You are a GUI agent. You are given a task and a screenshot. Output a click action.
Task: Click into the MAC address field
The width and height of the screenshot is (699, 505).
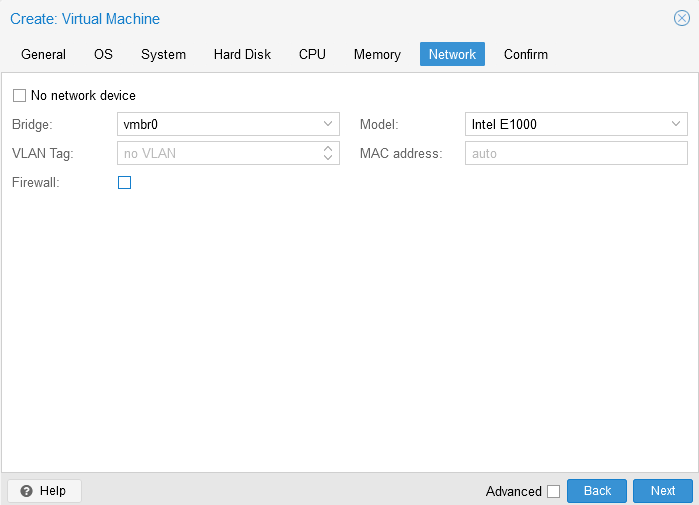575,154
